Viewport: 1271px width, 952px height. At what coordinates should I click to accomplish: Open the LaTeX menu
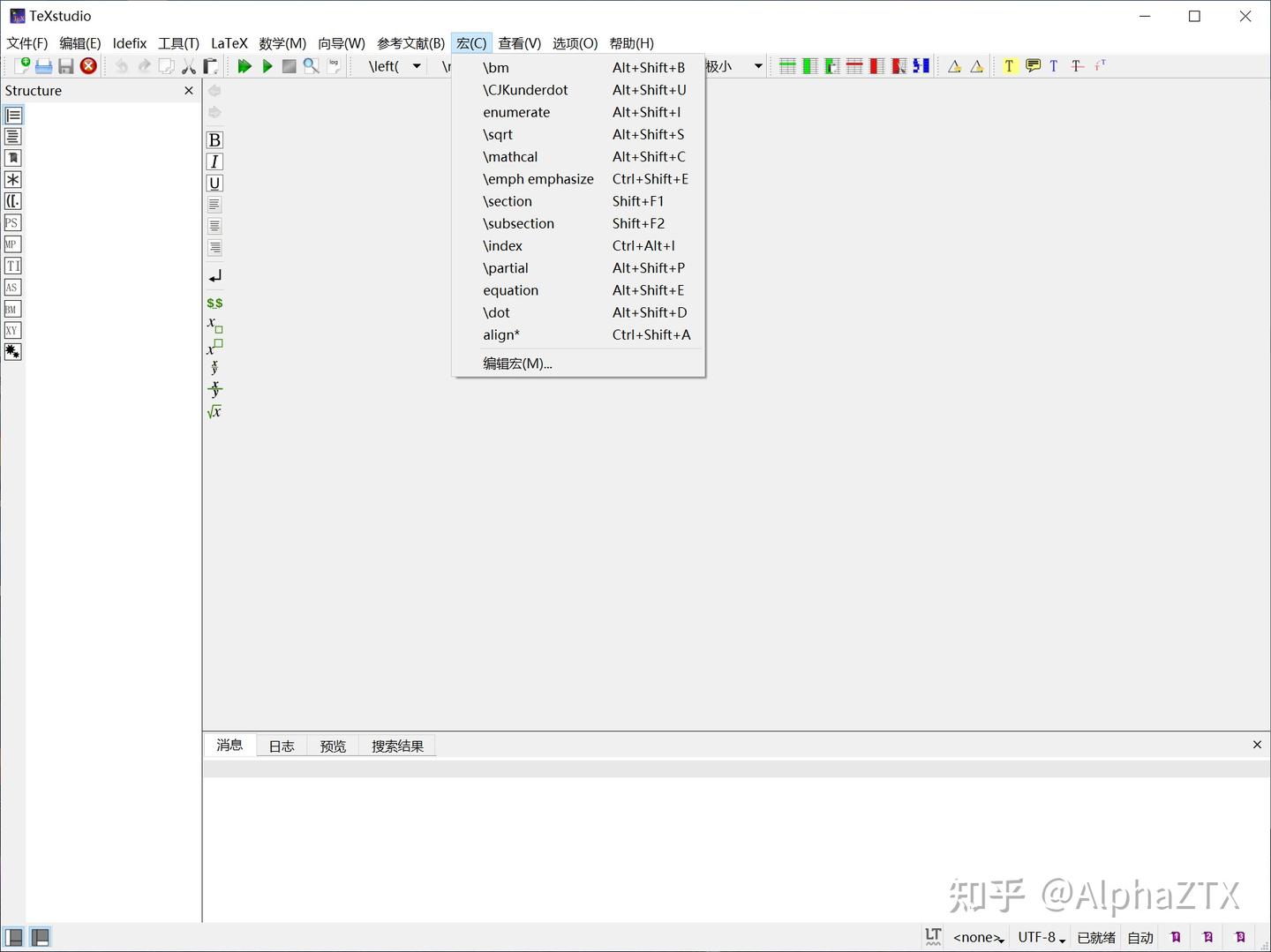tap(229, 42)
